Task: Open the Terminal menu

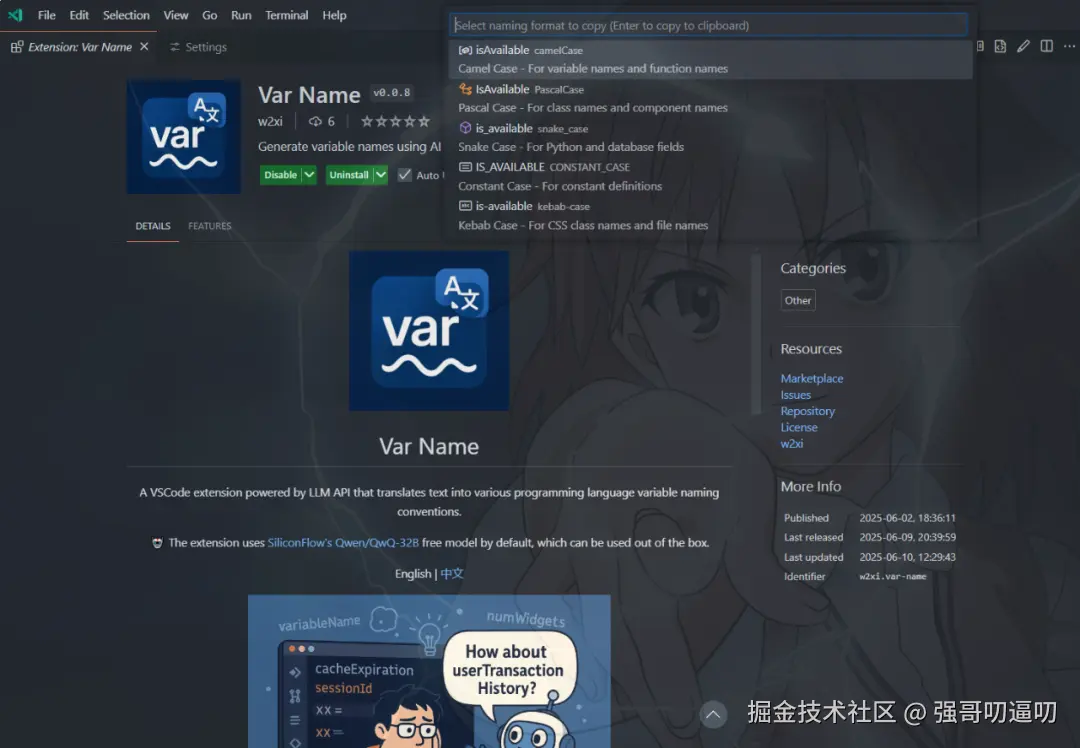Action: point(287,15)
